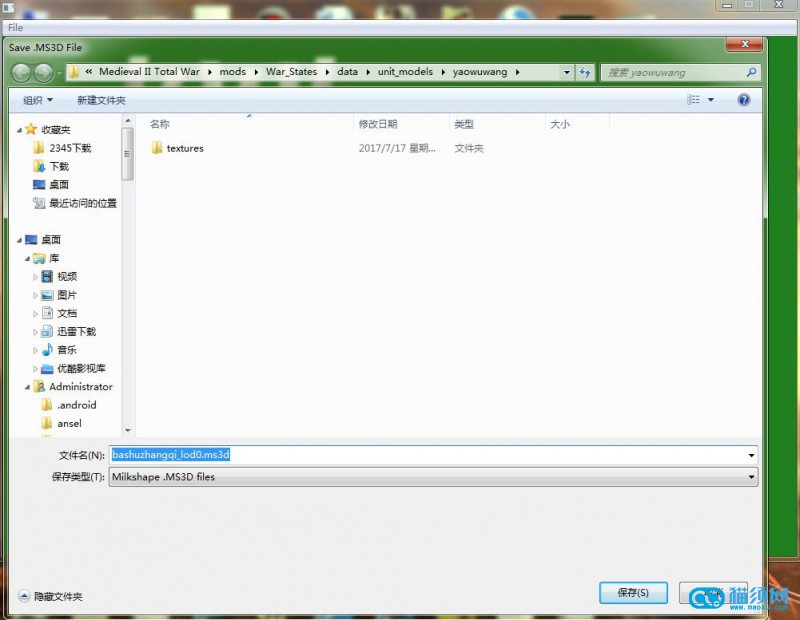Click the 2017/7/17 date of textures
The height and width of the screenshot is (620, 800).
click(397, 148)
